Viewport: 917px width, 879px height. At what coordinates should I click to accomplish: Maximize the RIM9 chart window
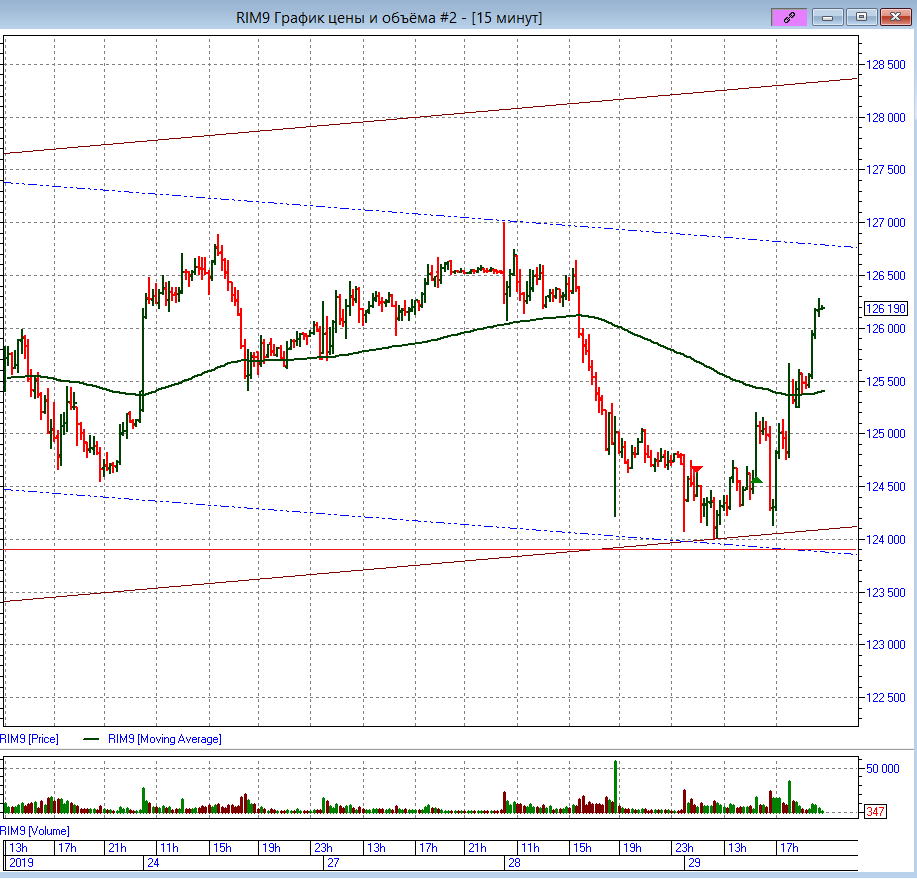tap(860, 17)
